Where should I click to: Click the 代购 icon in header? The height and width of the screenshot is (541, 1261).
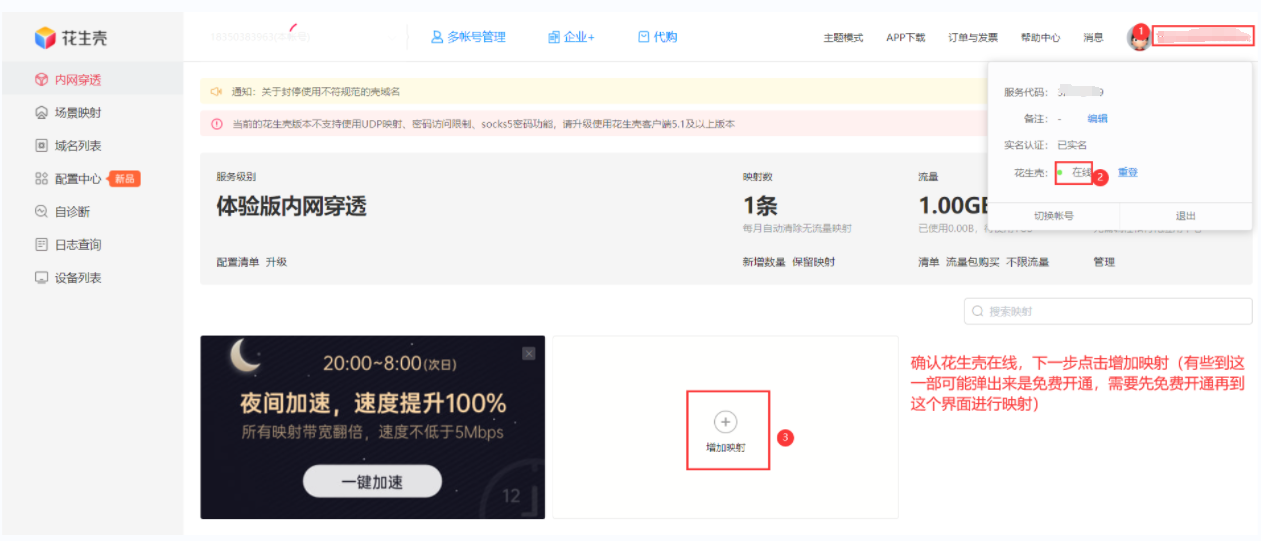pos(644,37)
